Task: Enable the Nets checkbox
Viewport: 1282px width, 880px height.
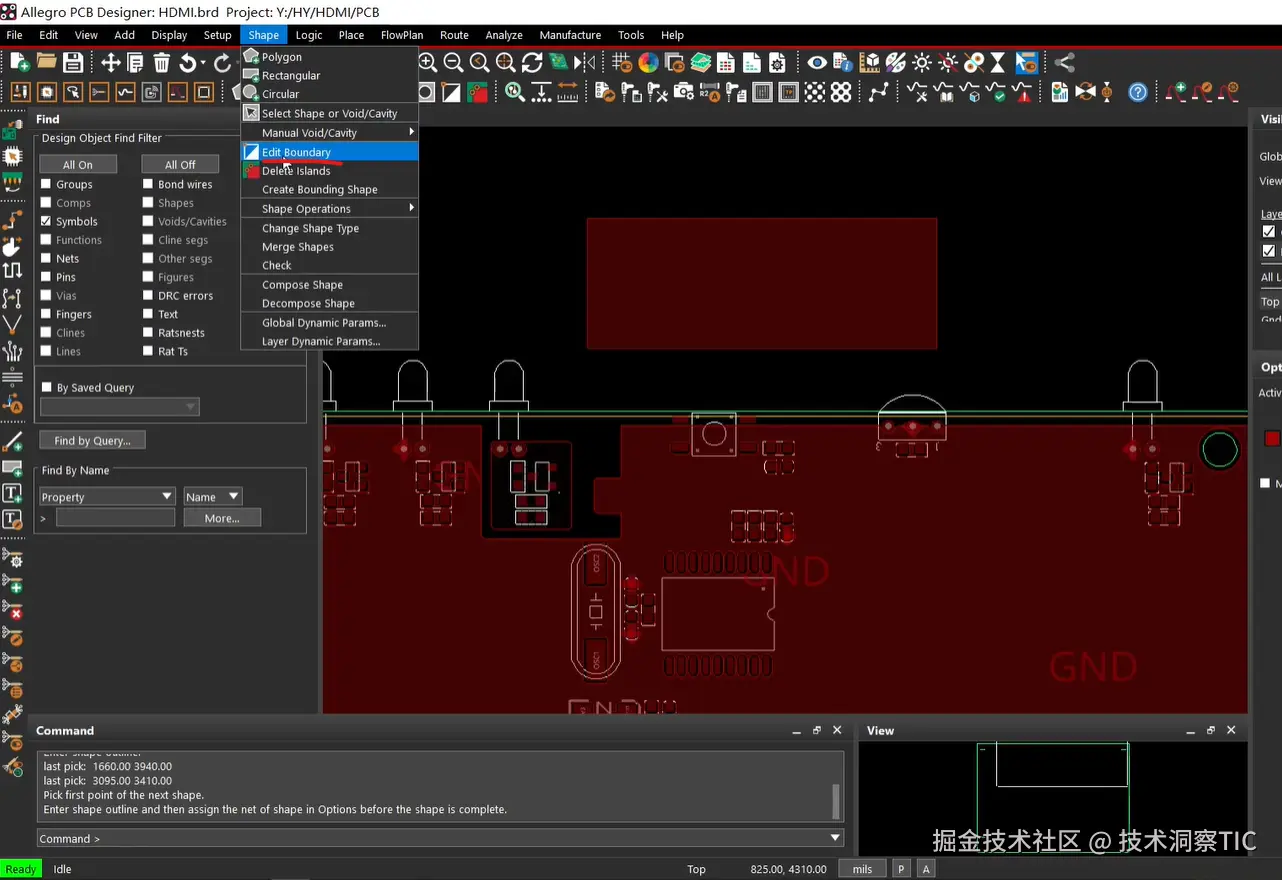Action: pyautogui.click(x=46, y=258)
